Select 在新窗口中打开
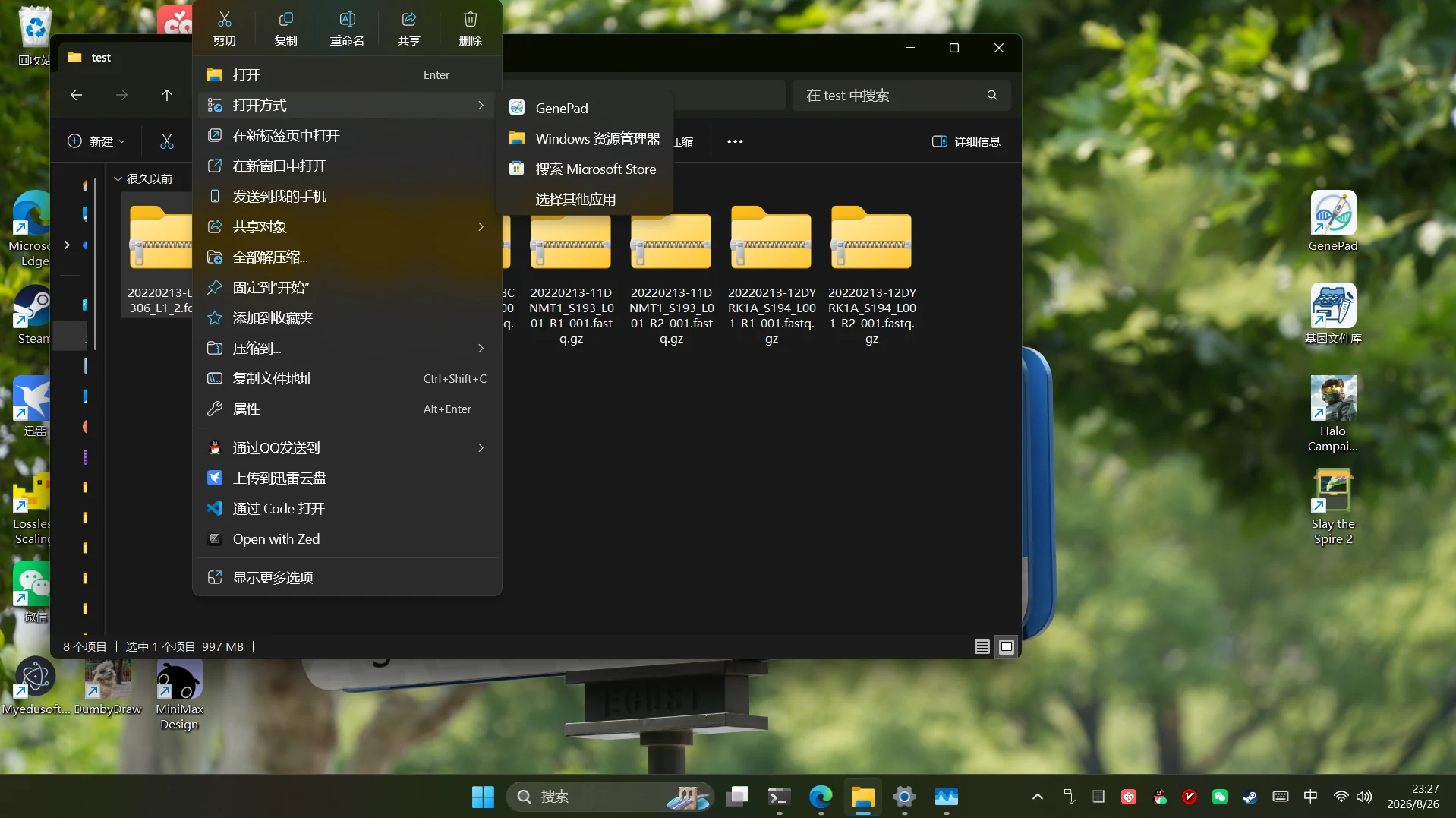The height and width of the screenshot is (818, 1456). coord(347,166)
